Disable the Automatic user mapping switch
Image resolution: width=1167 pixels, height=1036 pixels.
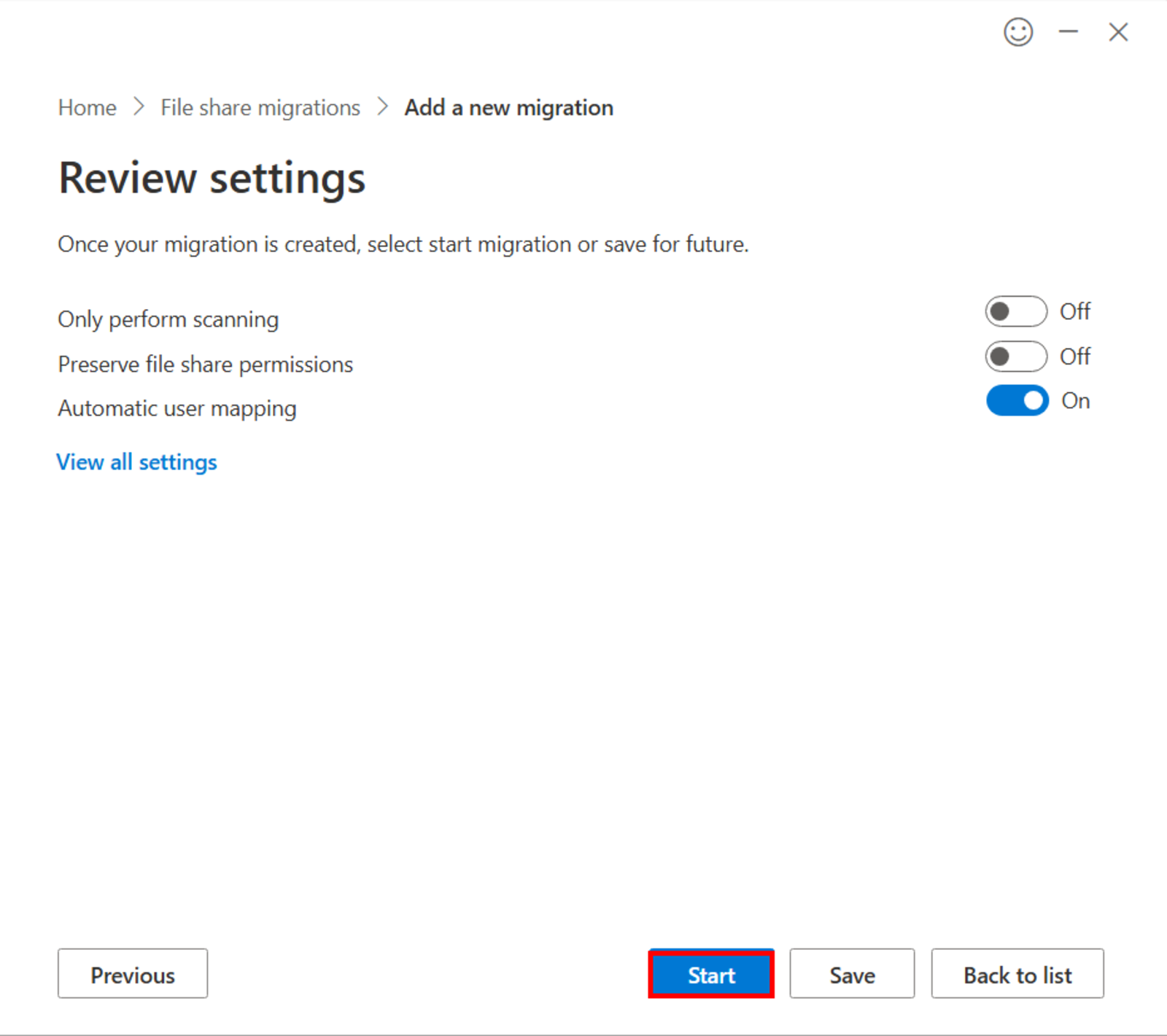tap(1017, 401)
